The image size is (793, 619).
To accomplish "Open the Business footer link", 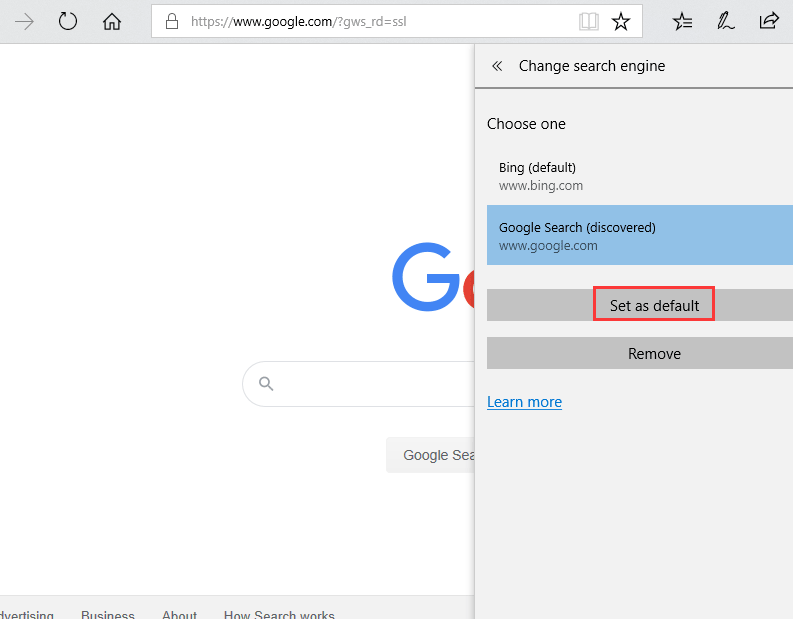I will pos(108,614).
